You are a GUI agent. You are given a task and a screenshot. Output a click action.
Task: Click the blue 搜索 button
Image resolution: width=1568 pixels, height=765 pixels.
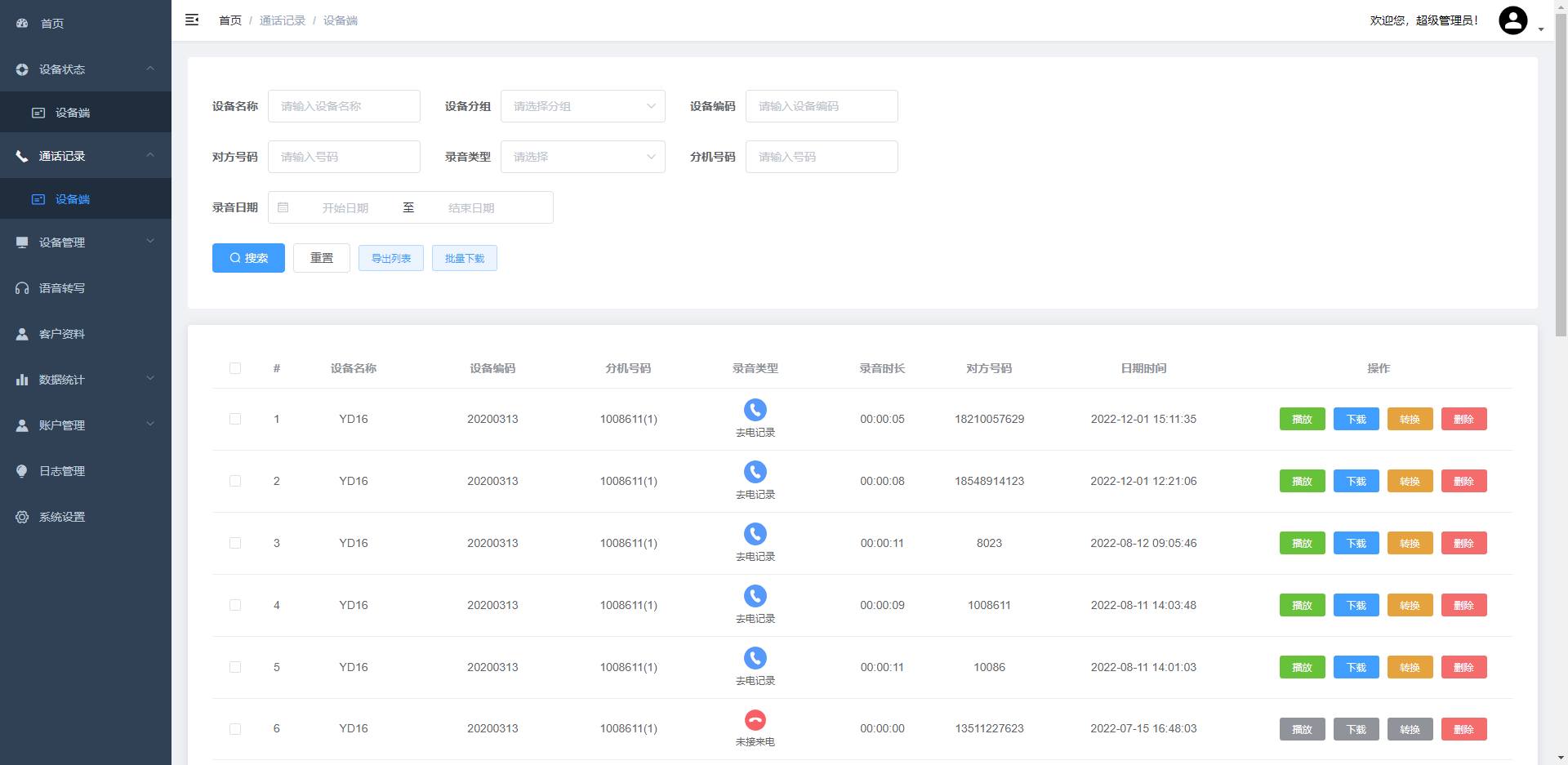click(x=248, y=258)
